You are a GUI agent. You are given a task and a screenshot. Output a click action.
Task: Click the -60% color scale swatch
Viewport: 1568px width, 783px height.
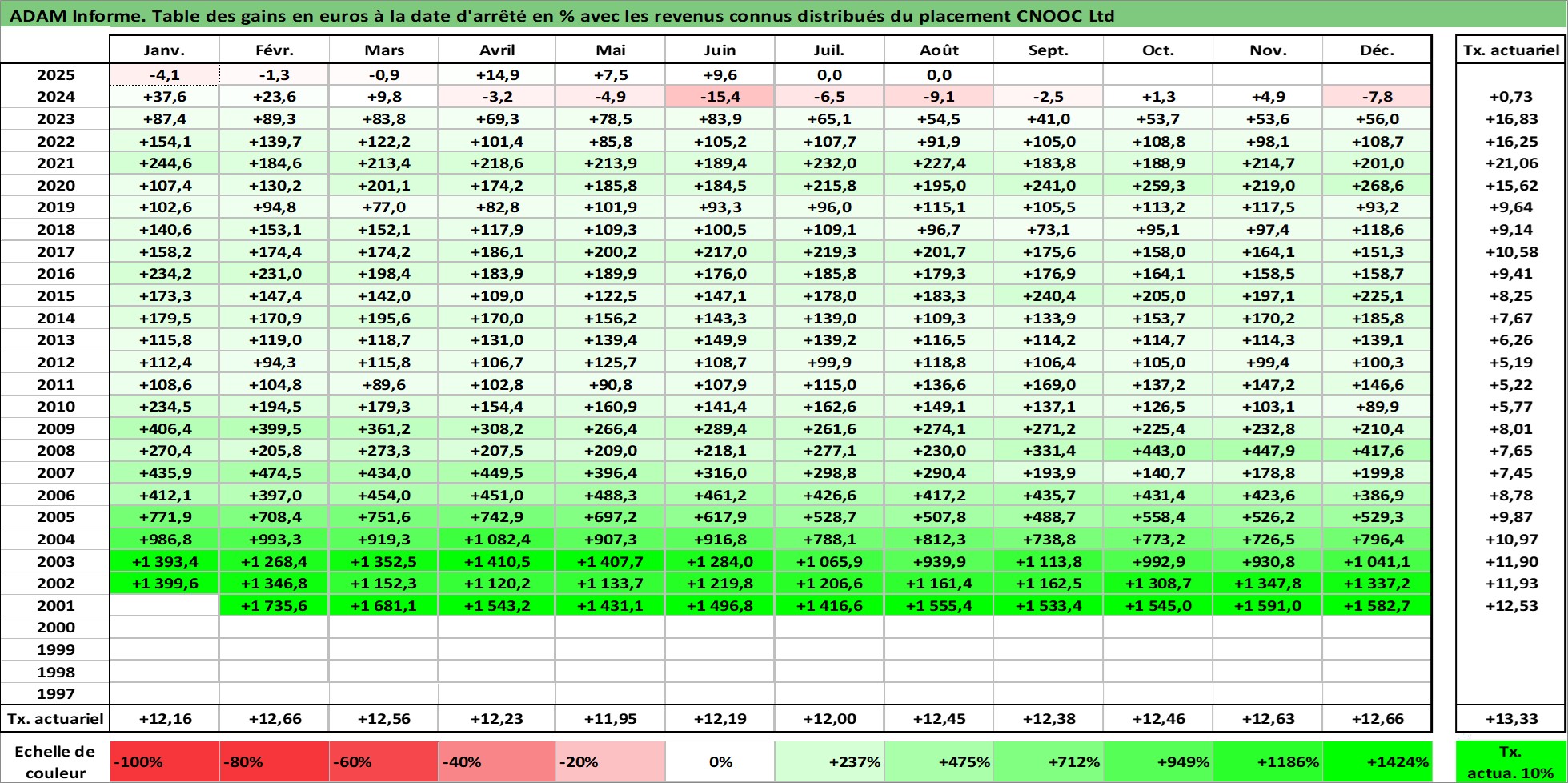pos(383,762)
